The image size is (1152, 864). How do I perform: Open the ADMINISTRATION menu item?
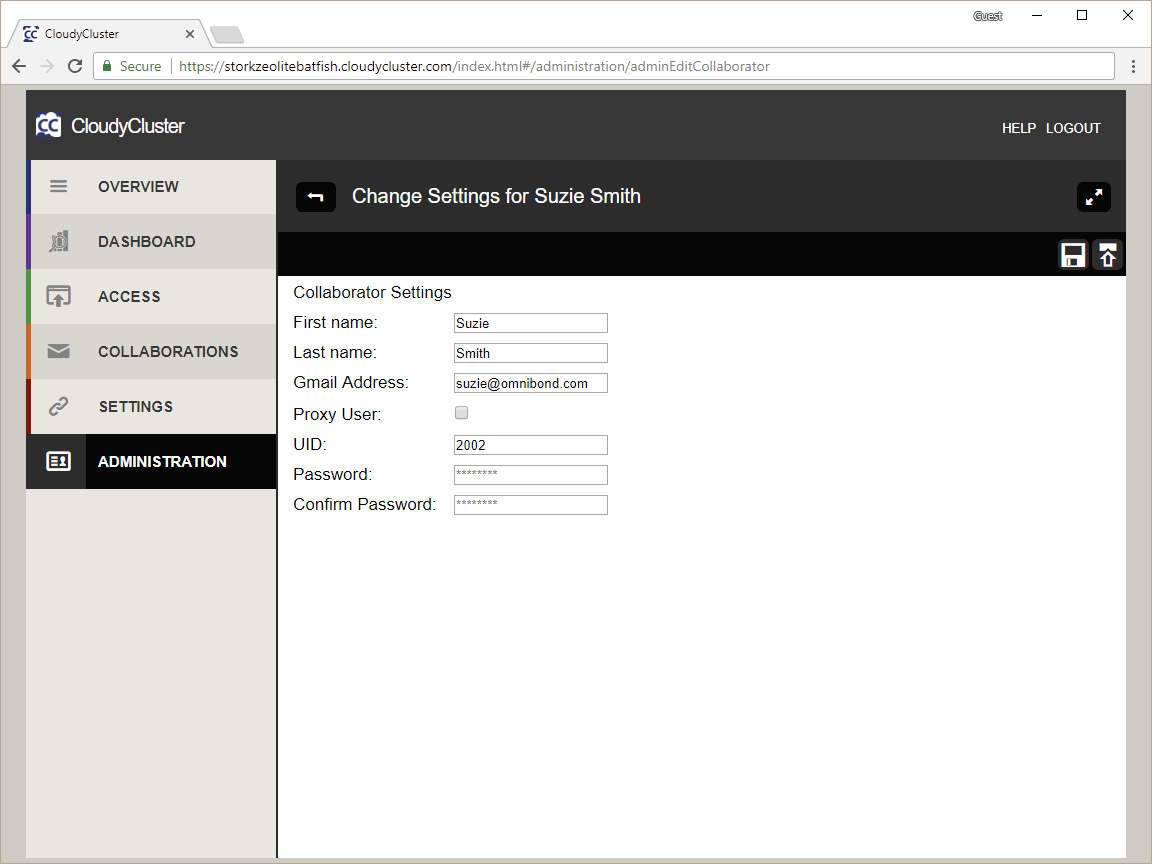151,461
